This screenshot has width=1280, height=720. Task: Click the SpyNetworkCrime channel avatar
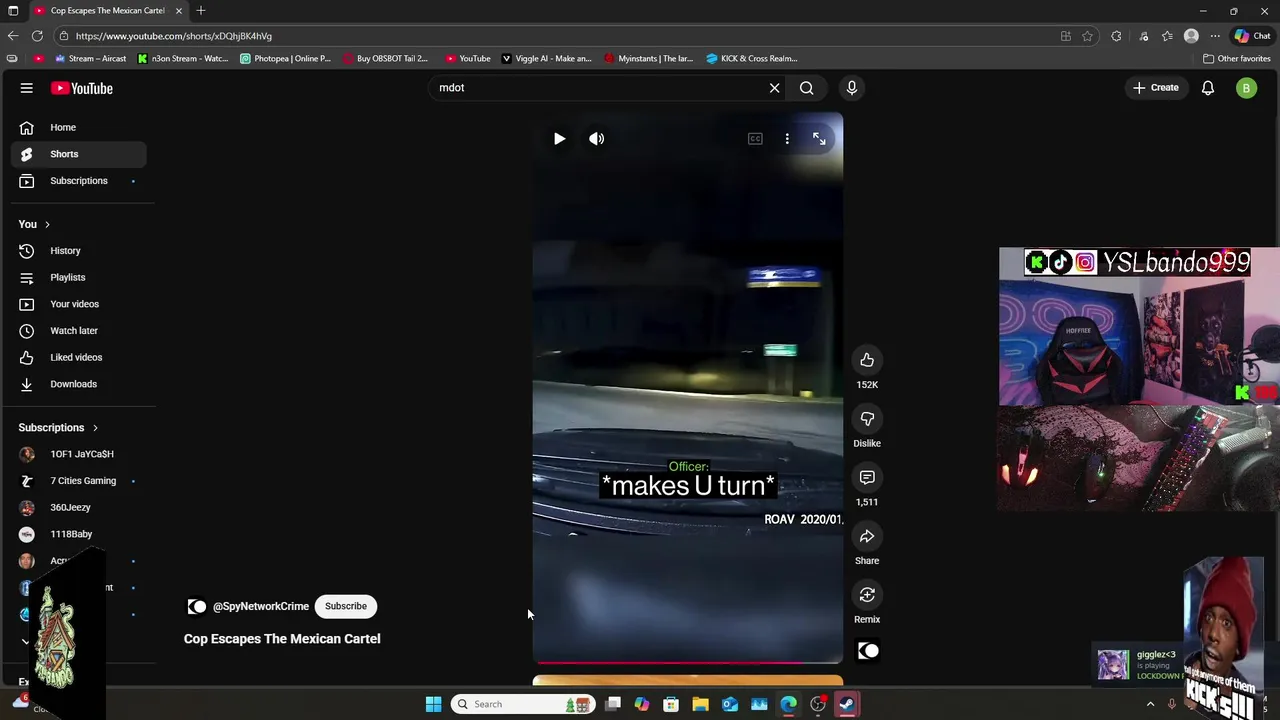pyautogui.click(x=196, y=606)
